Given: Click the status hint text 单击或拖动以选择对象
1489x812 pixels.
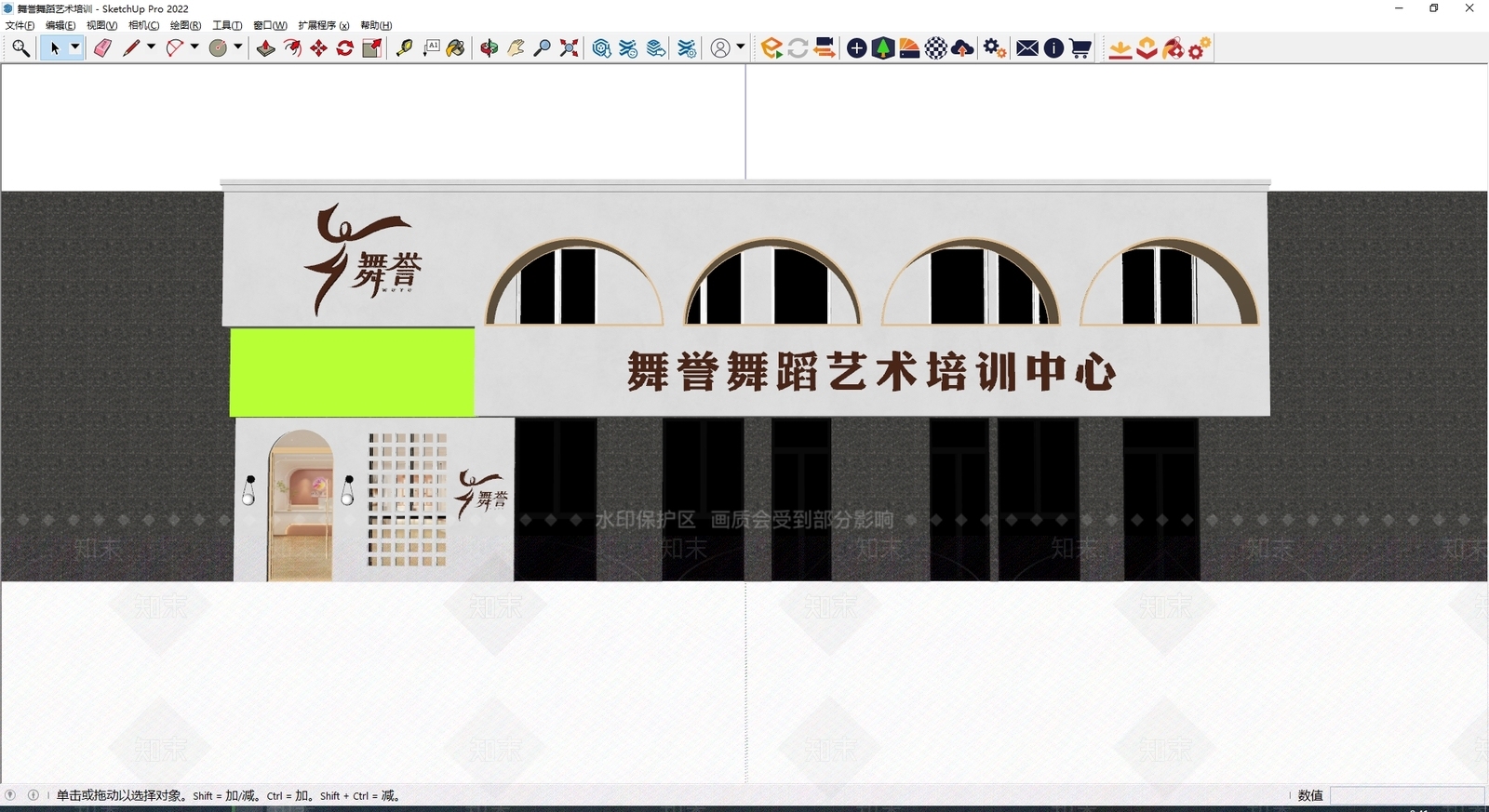Looking at the screenshot, I should 123,795.
